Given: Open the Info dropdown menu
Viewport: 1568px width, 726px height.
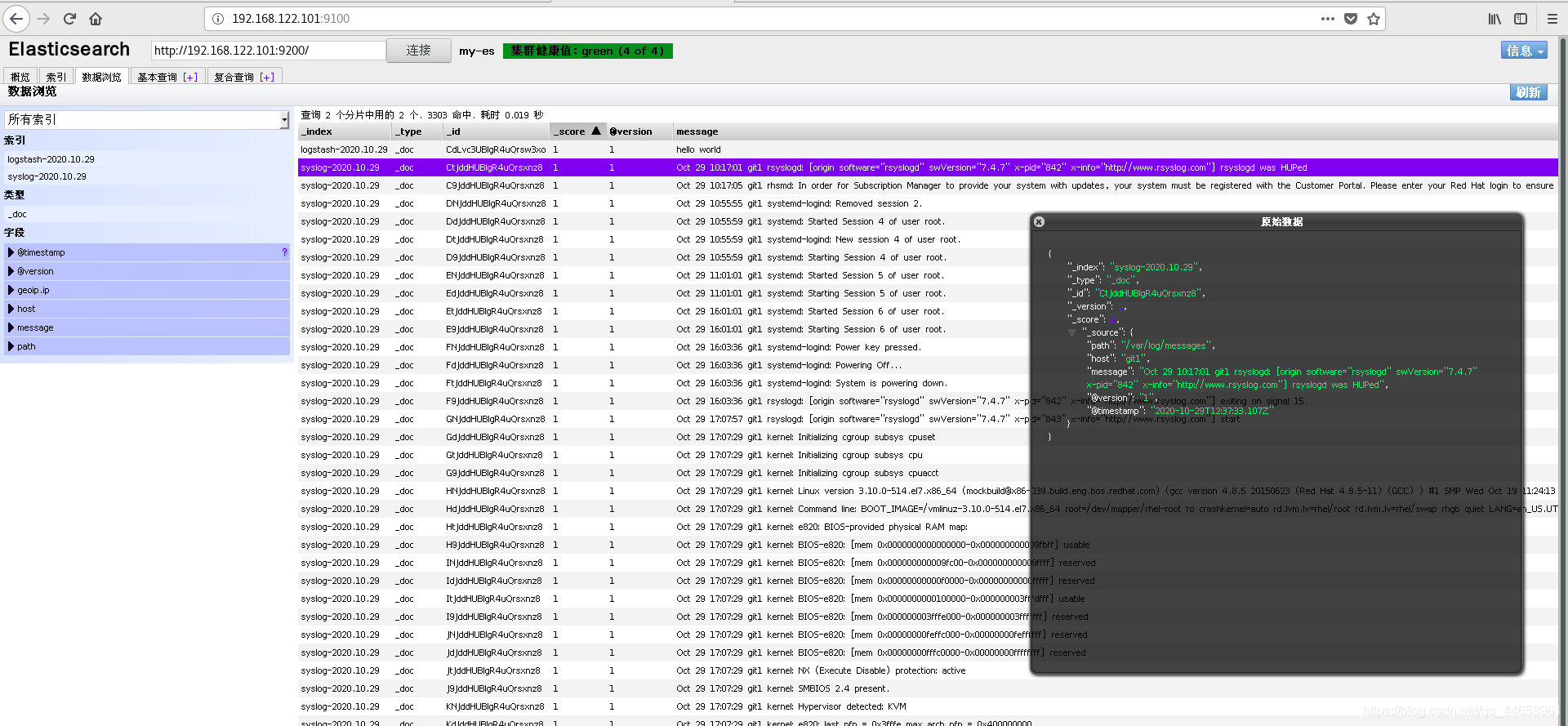Looking at the screenshot, I should 1524,51.
